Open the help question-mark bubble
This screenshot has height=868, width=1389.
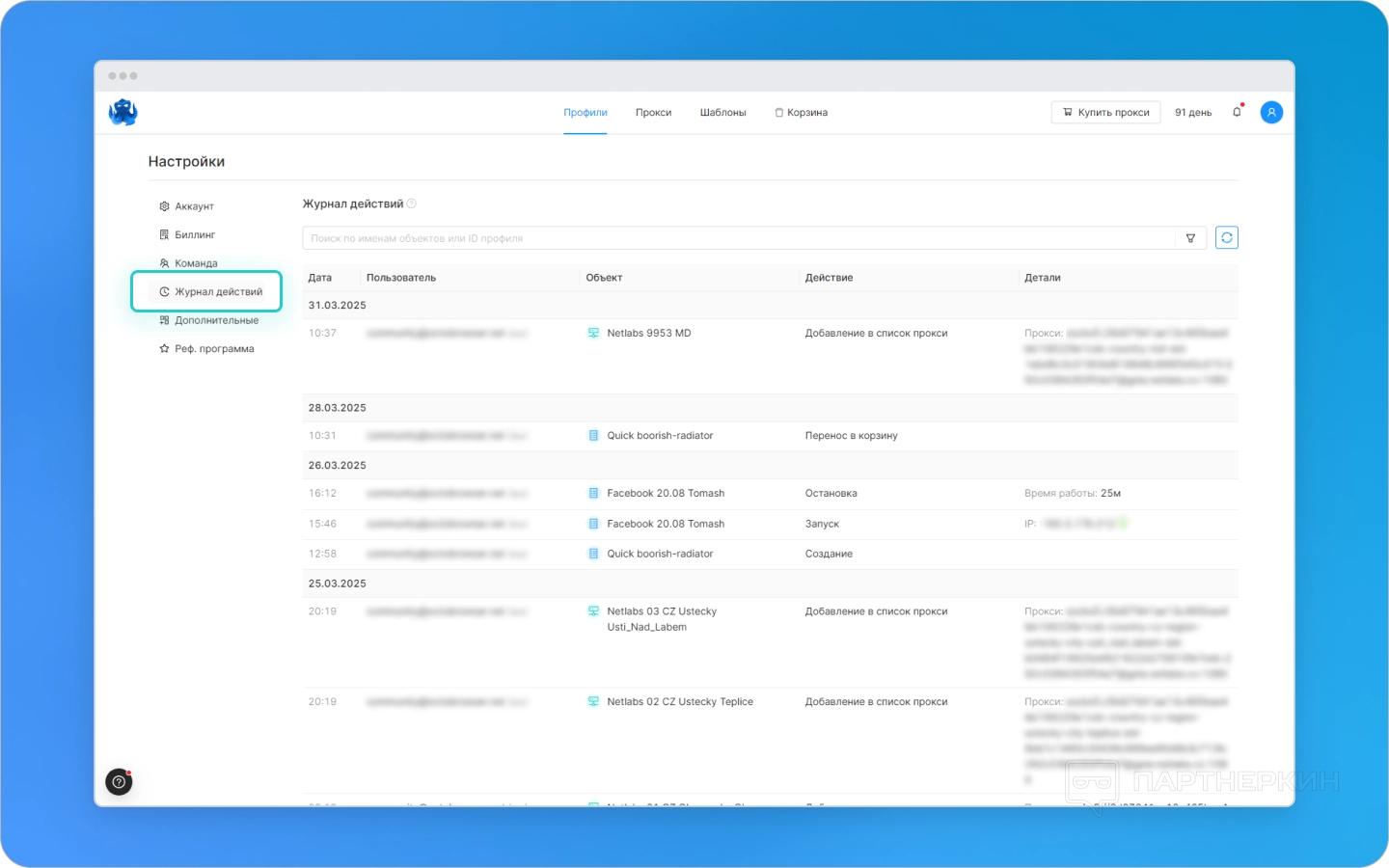119,782
